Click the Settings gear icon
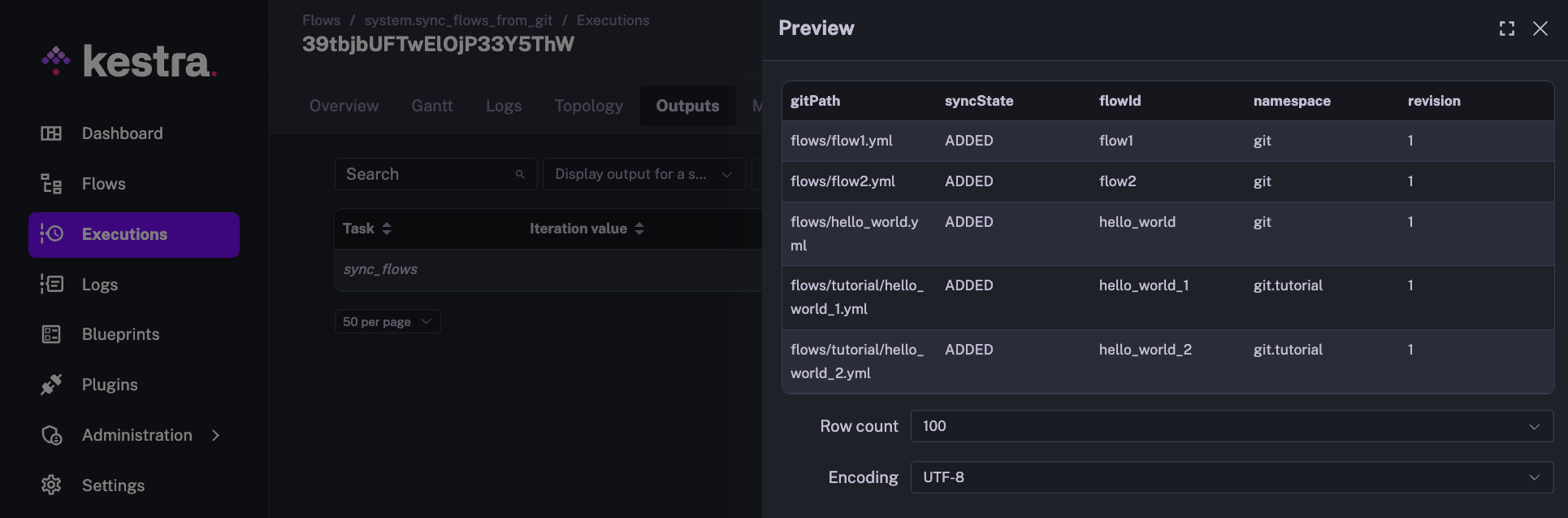This screenshot has width=1568, height=518. (x=51, y=485)
